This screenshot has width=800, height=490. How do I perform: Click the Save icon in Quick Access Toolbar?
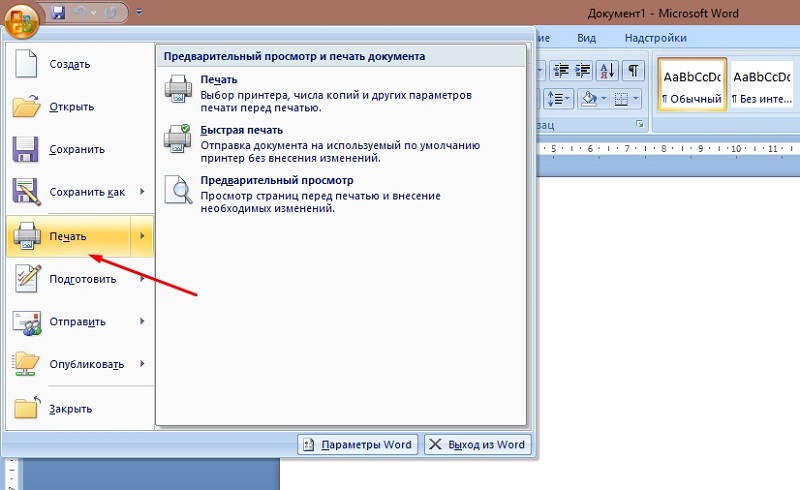pyautogui.click(x=57, y=13)
